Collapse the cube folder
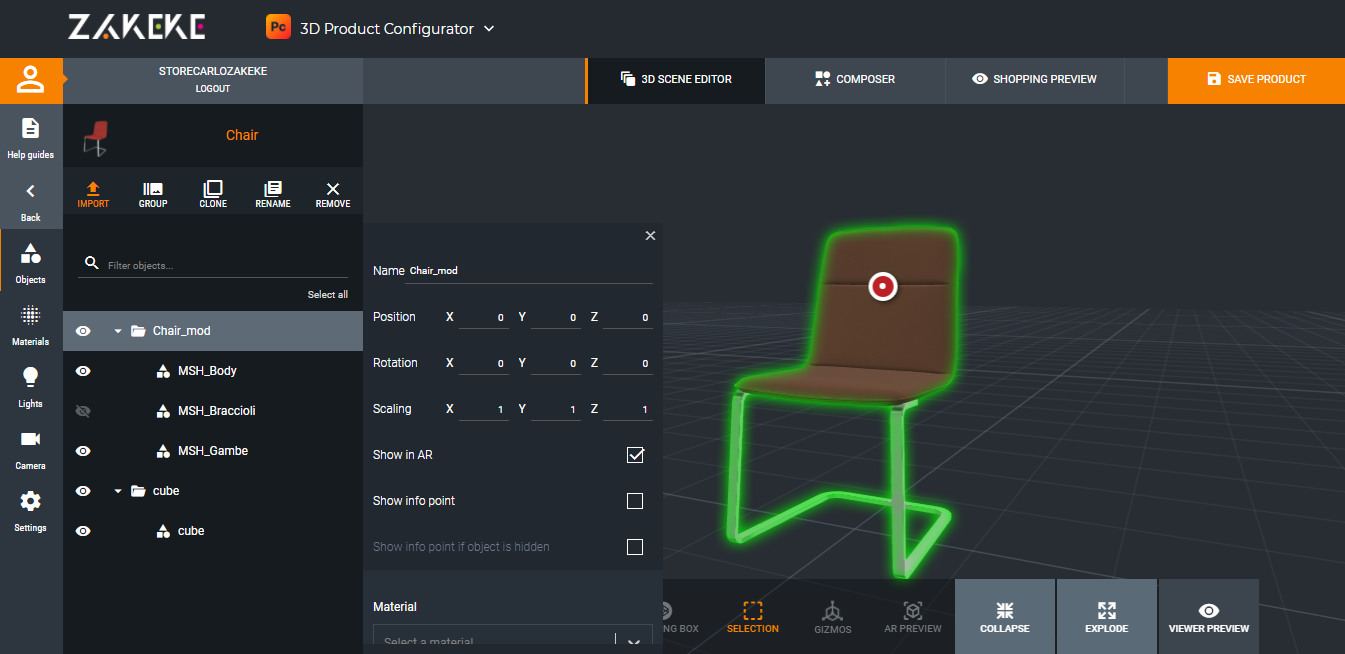 click(118, 491)
